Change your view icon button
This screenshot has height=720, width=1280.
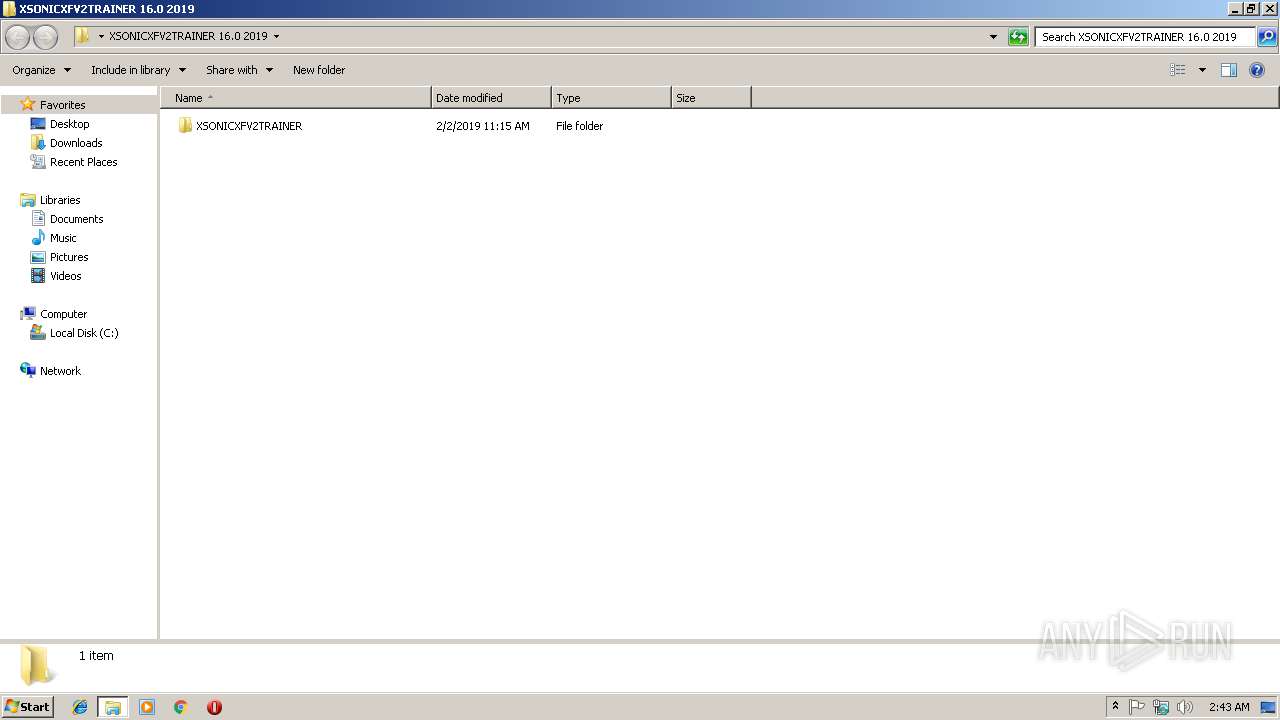point(1178,70)
